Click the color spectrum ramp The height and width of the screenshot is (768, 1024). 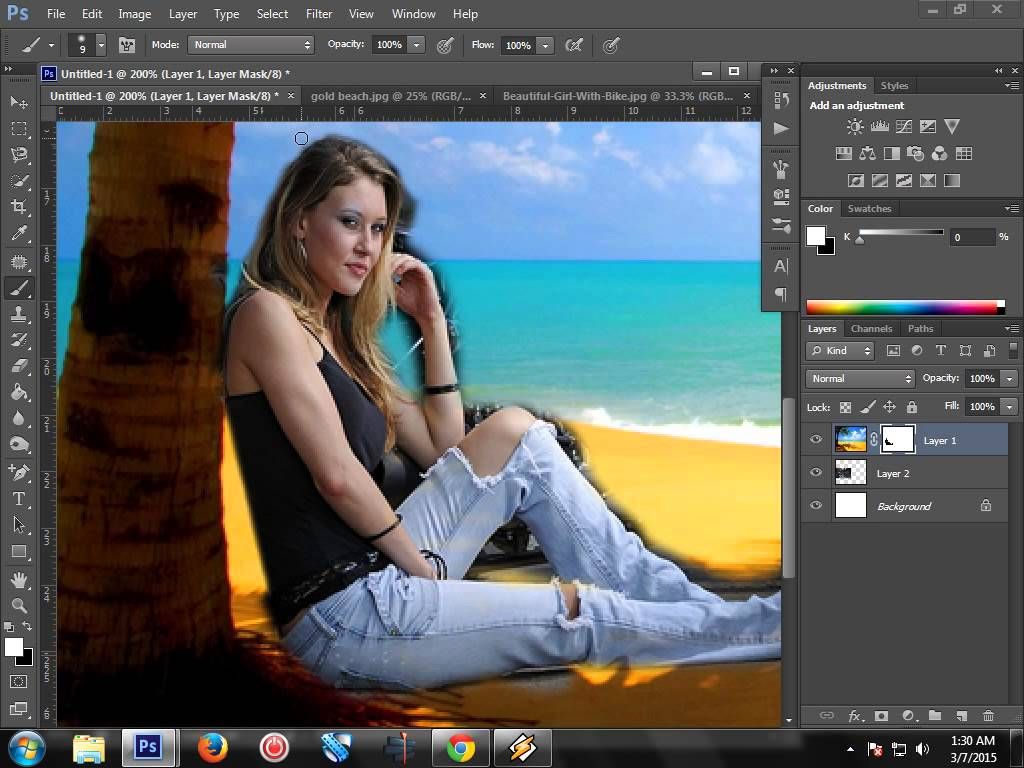[903, 307]
